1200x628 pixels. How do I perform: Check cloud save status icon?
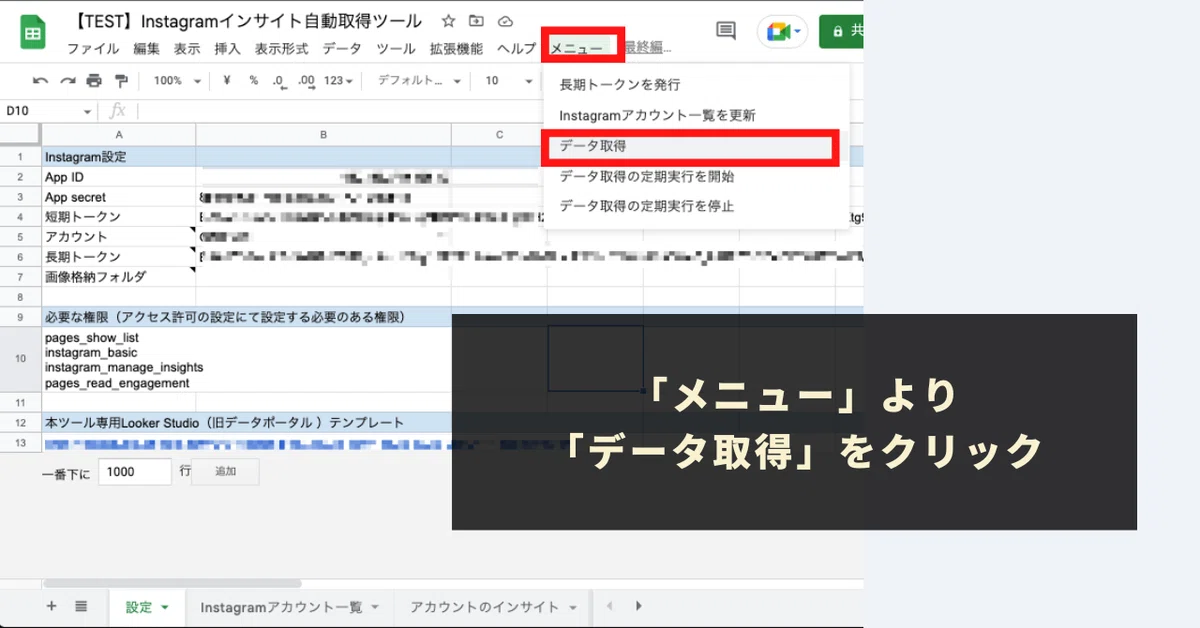[505, 22]
